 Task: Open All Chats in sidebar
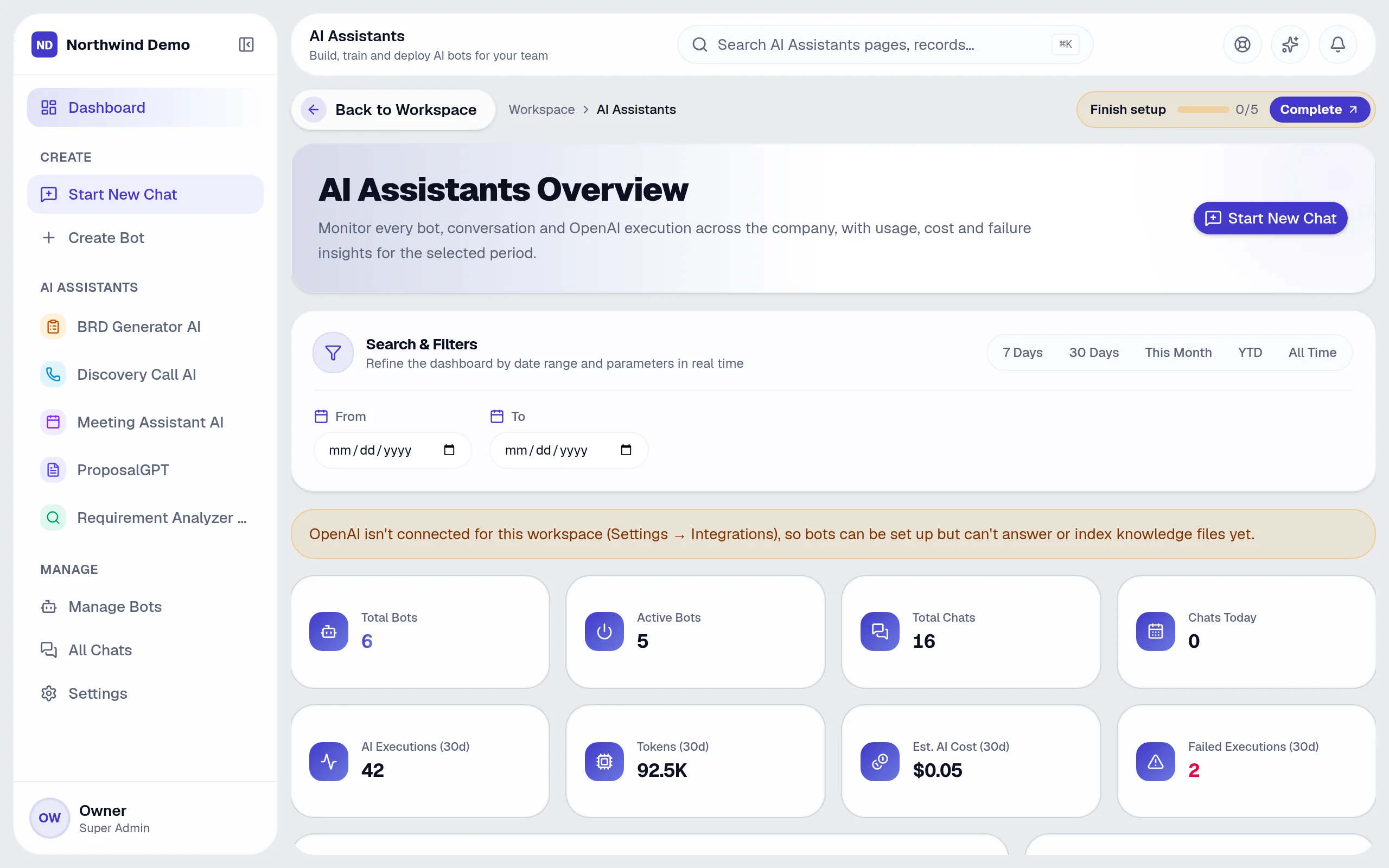click(x=145, y=650)
